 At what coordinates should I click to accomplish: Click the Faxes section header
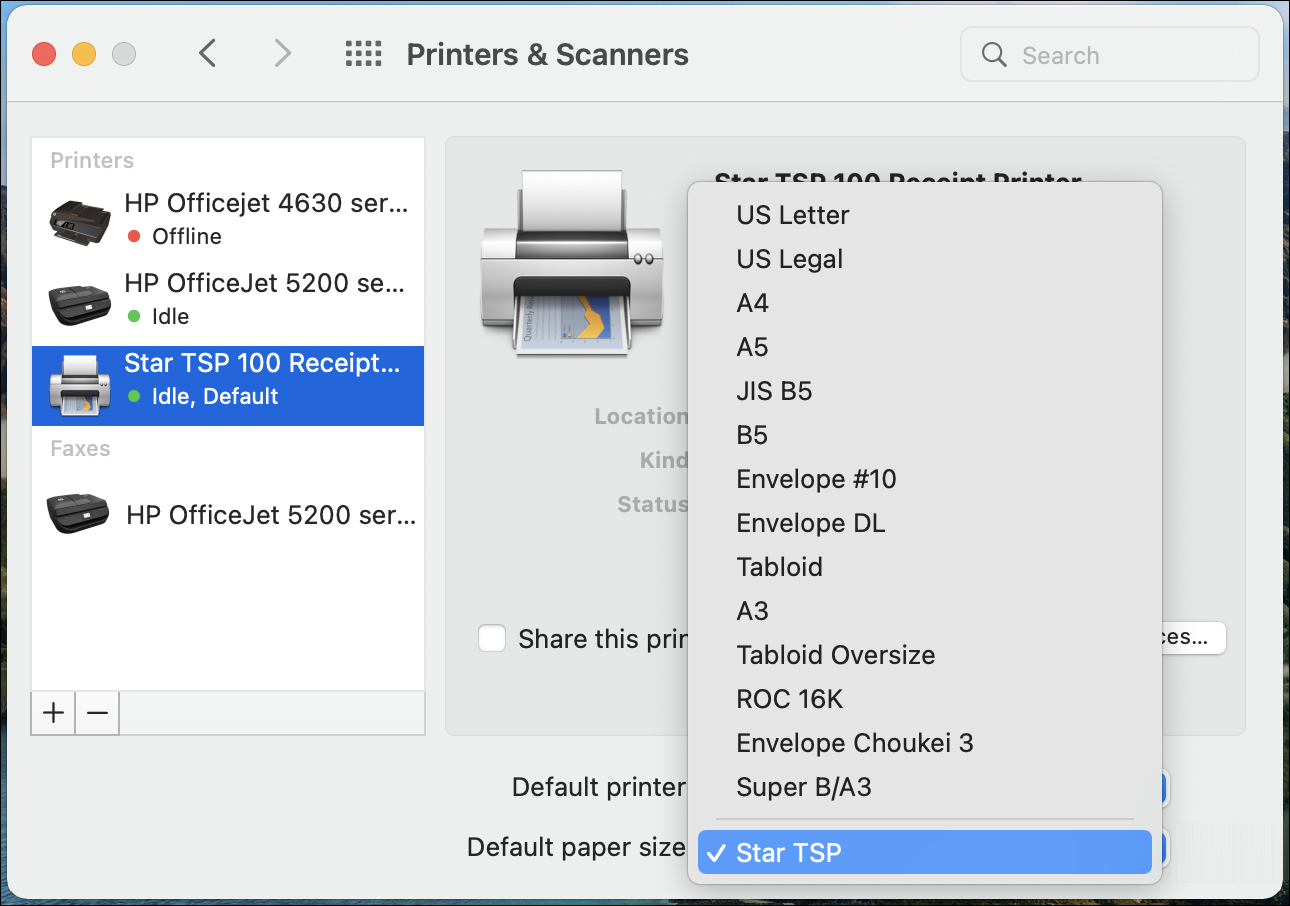80,449
